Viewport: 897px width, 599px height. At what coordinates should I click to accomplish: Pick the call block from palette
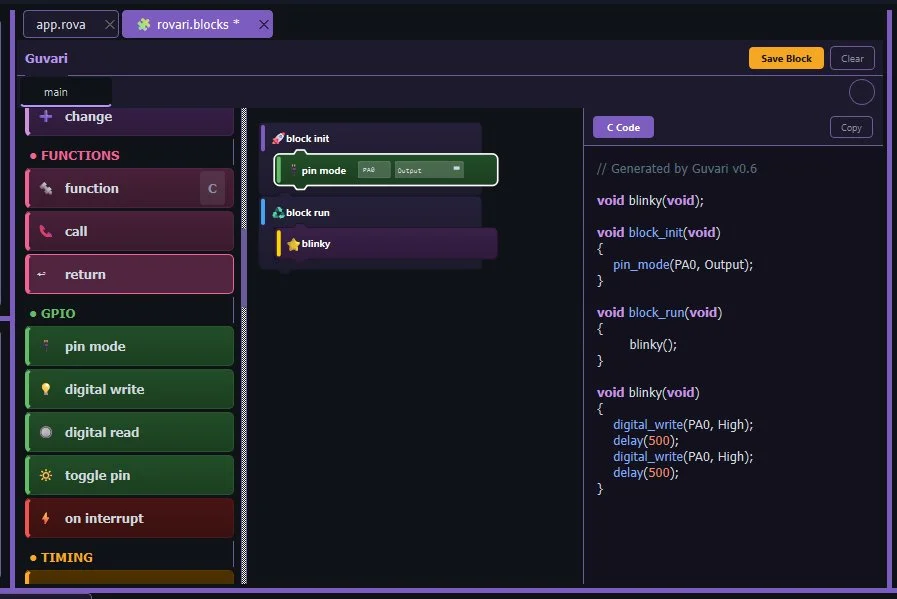[129, 231]
